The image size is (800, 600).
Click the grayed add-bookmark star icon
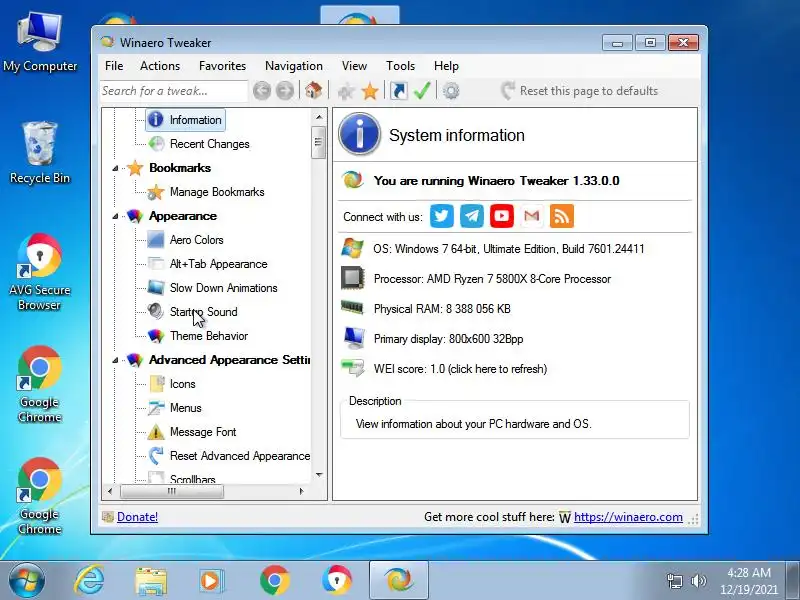click(346, 91)
